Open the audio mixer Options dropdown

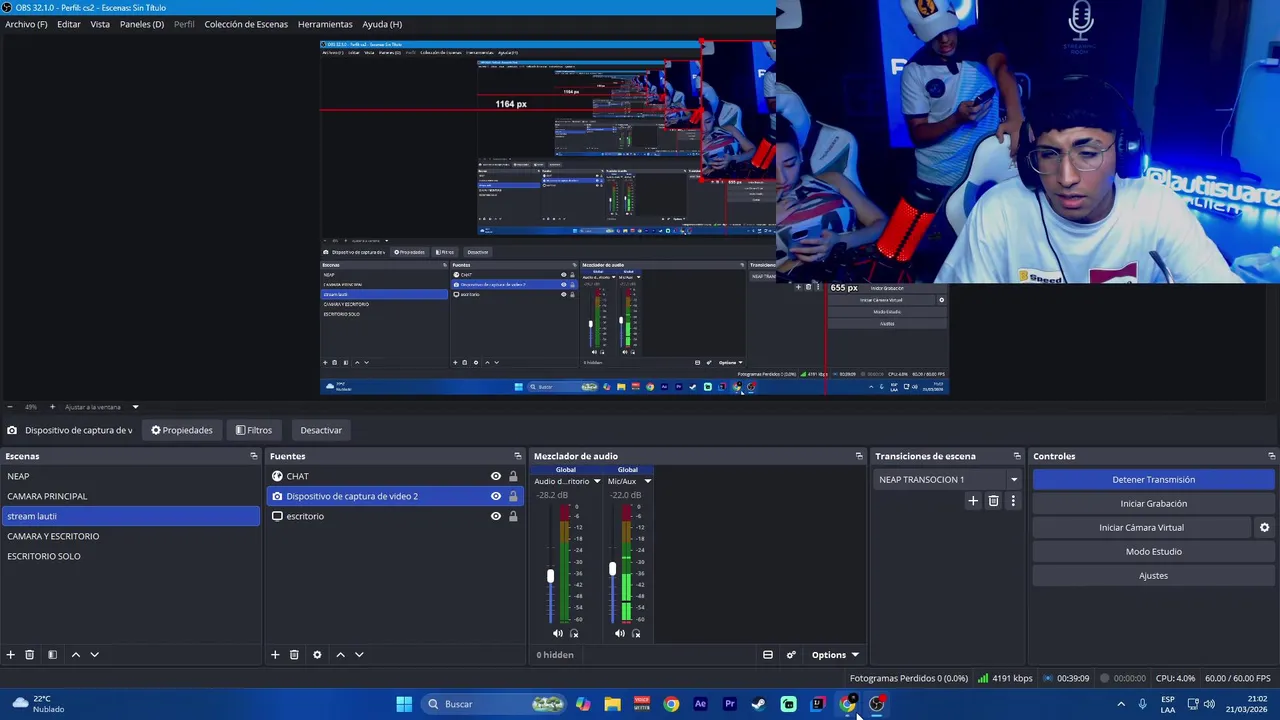[x=835, y=655]
